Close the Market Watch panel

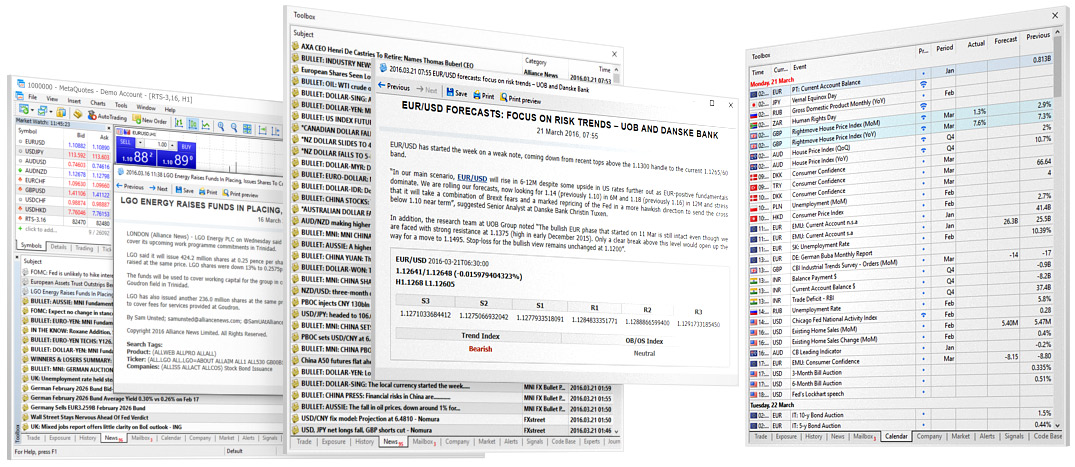tap(109, 128)
